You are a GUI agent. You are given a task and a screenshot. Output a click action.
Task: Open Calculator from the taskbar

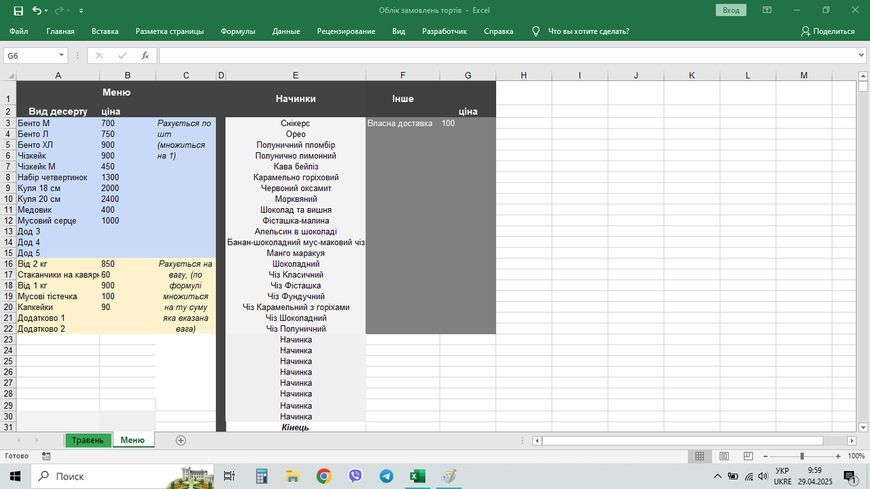point(261,476)
